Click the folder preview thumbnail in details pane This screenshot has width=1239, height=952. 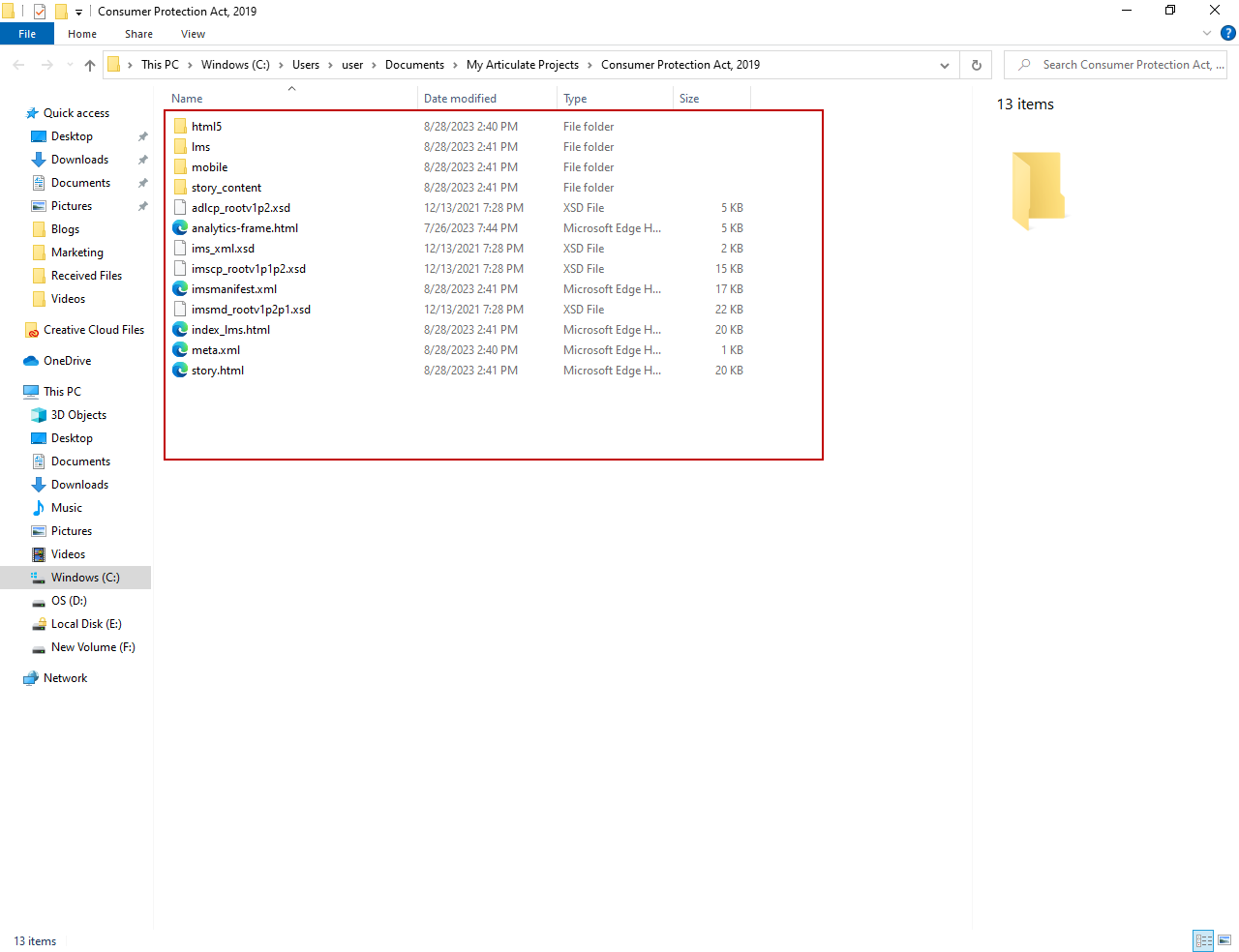coord(1038,190)
